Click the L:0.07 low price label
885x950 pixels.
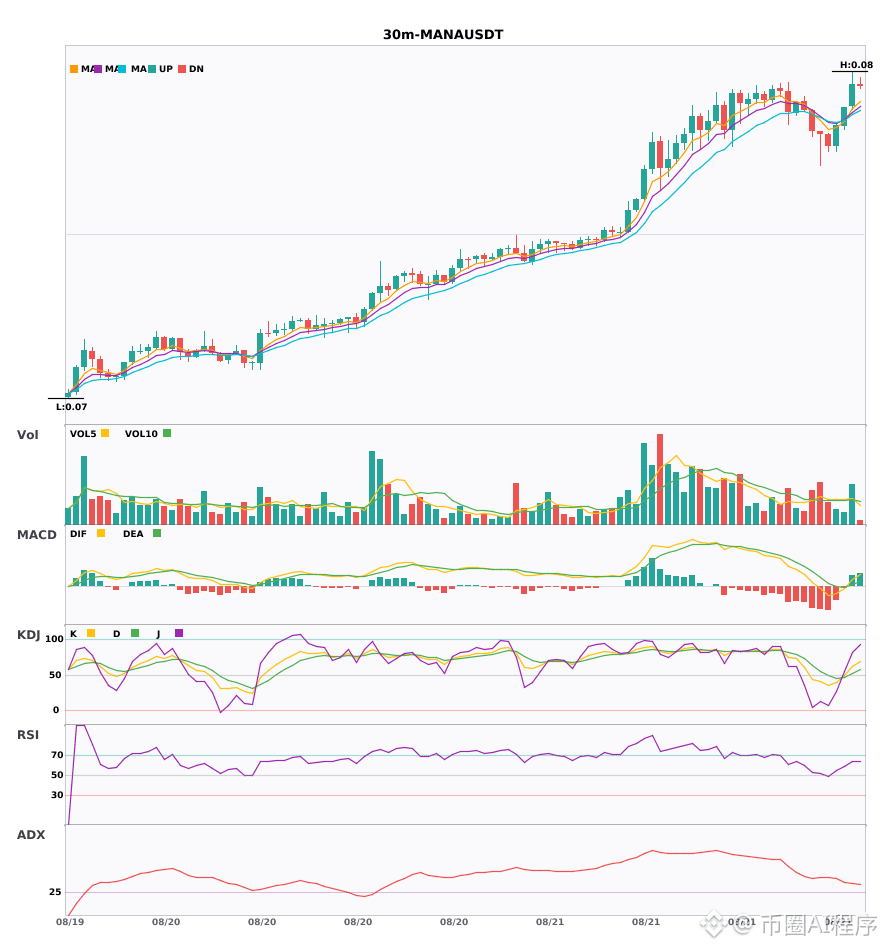pos(71,407)
